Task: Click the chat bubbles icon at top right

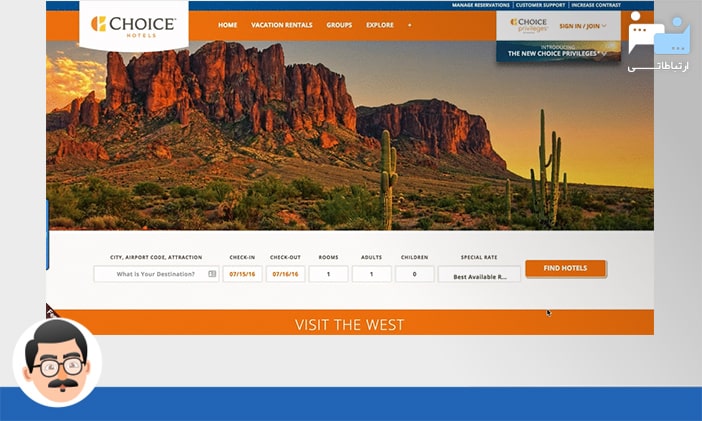Action: 658,37
